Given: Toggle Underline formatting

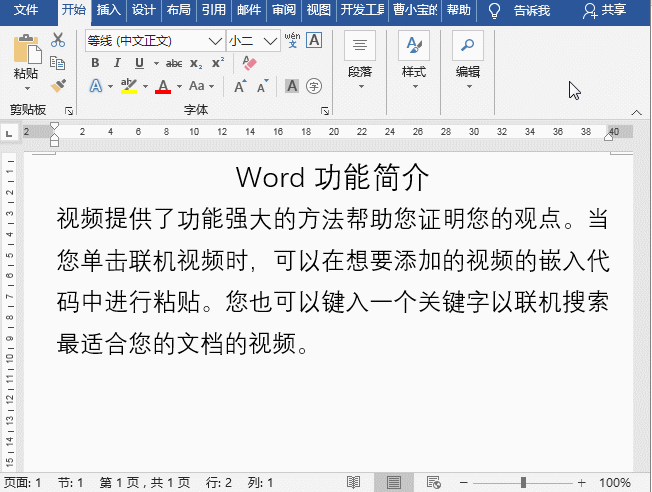Looking at the screenshot, I should [139, 63].
